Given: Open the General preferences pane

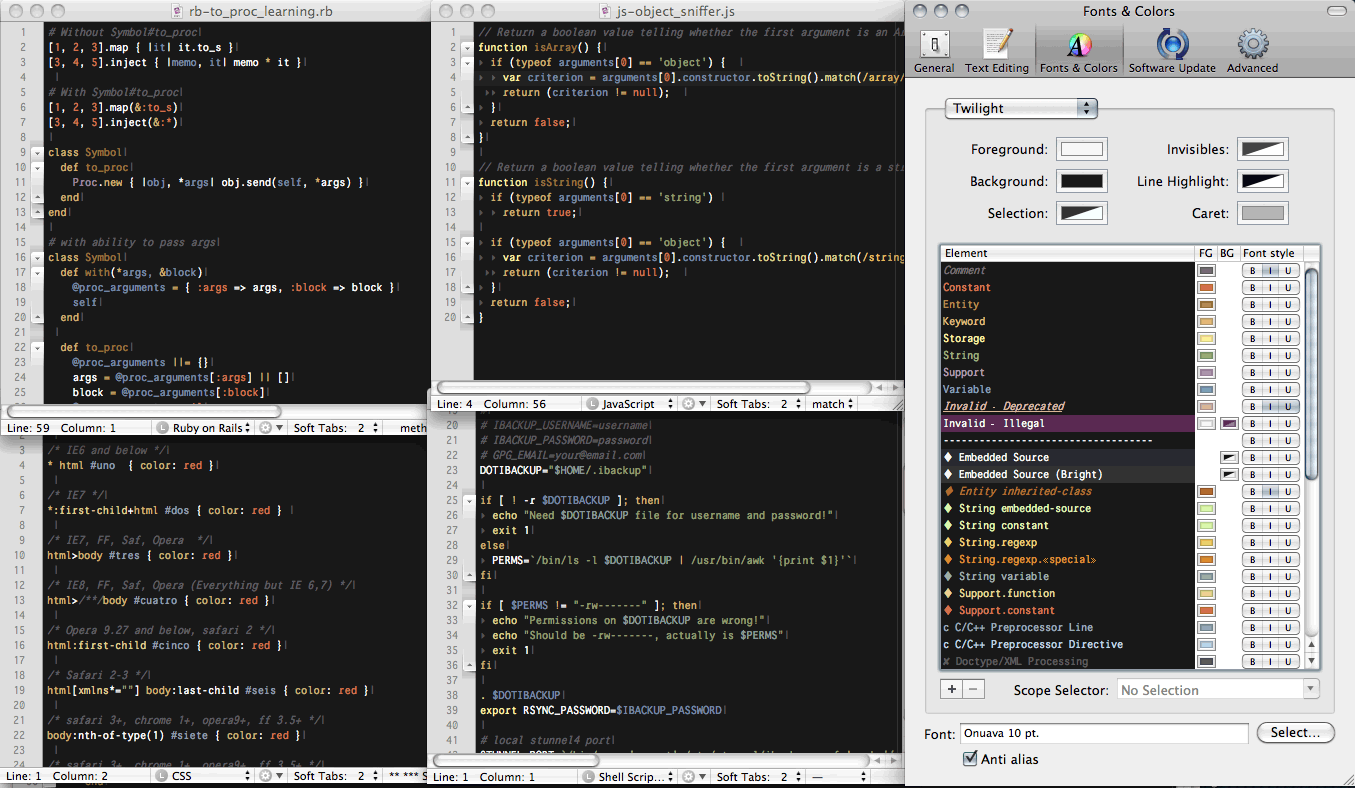Looking at the screenshot, I should coord(934,52).
